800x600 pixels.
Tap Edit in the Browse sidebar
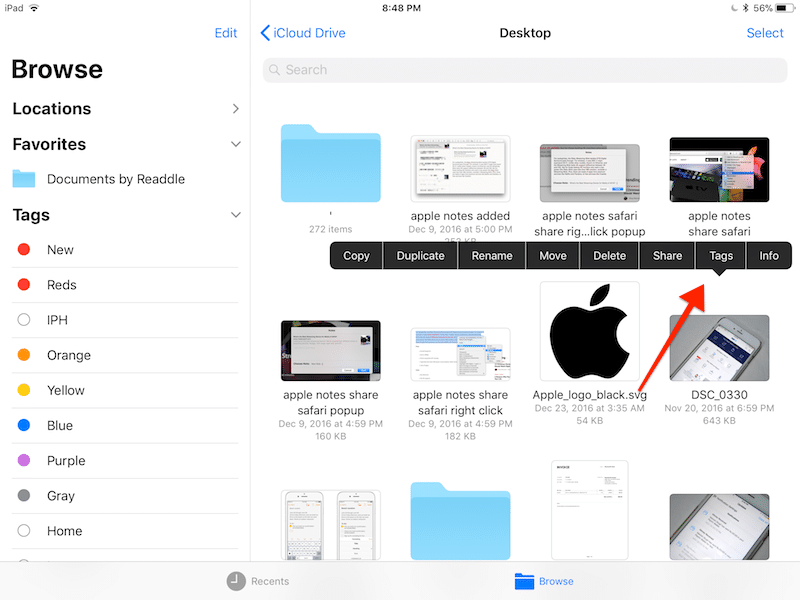pos(226,33)
